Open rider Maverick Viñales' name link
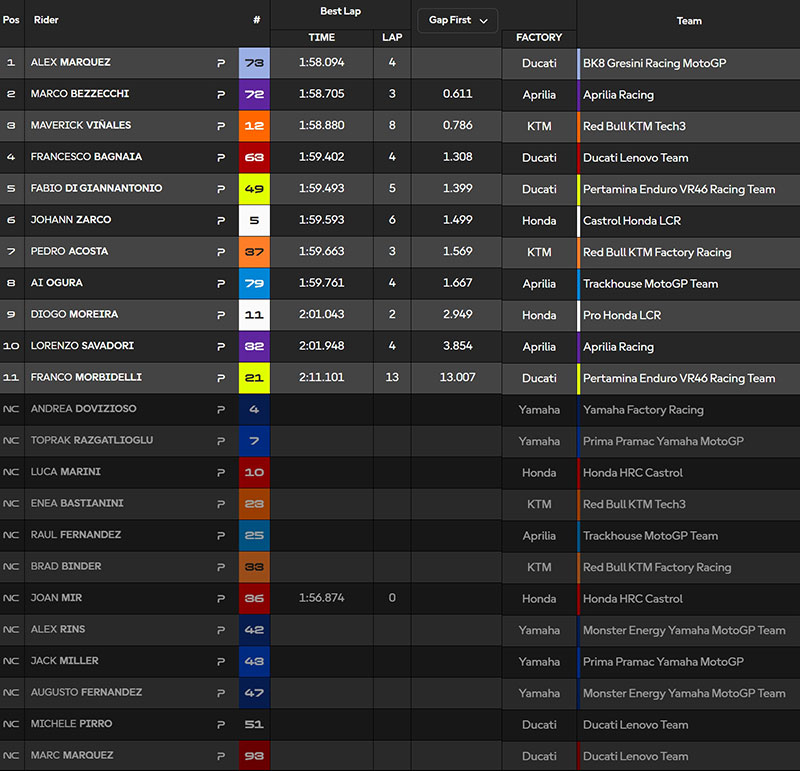 click(81, 126)
